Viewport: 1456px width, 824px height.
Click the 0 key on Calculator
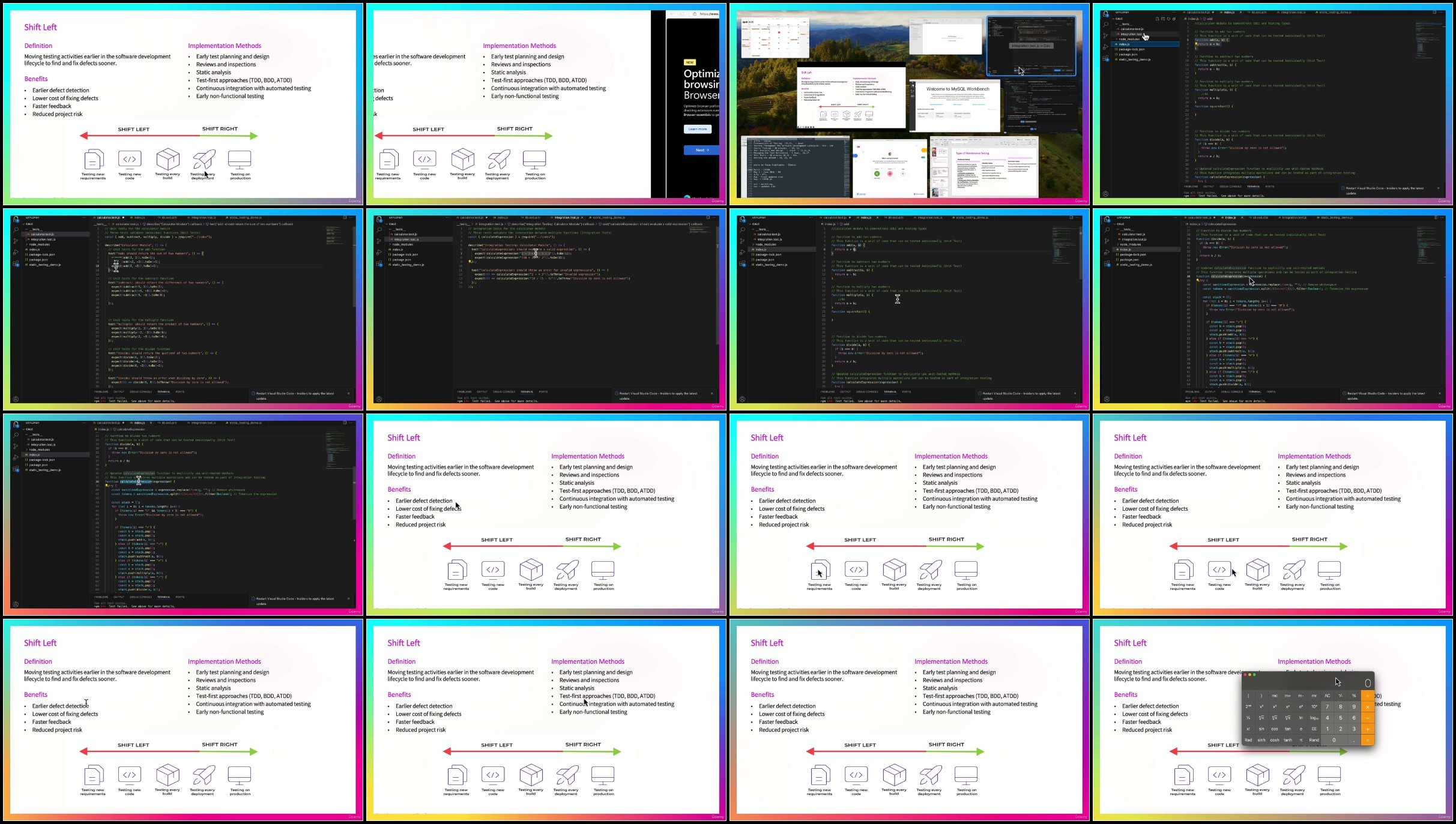pos(1334,740)
